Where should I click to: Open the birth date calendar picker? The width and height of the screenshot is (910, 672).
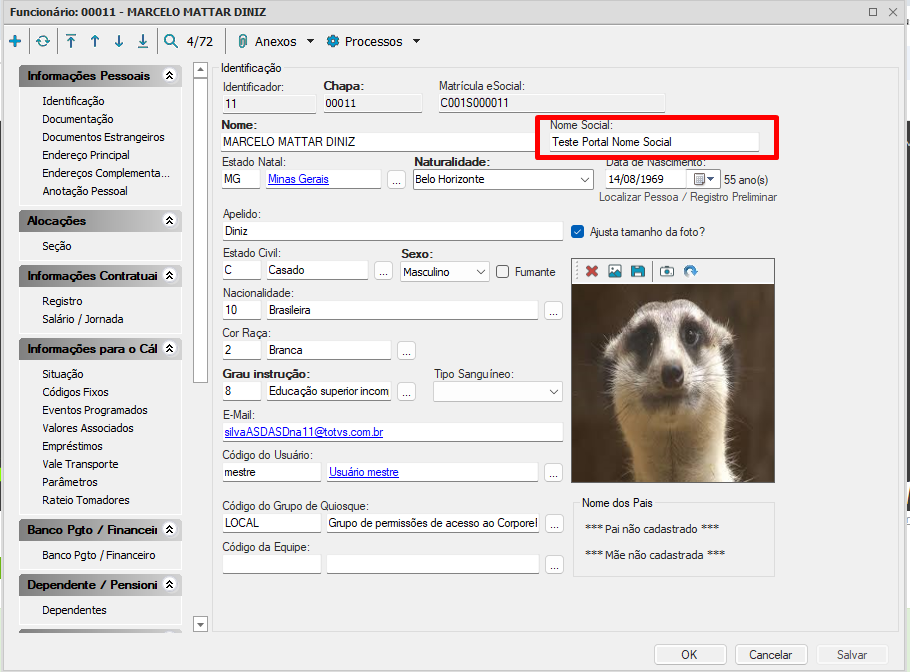tap(703, 179)
